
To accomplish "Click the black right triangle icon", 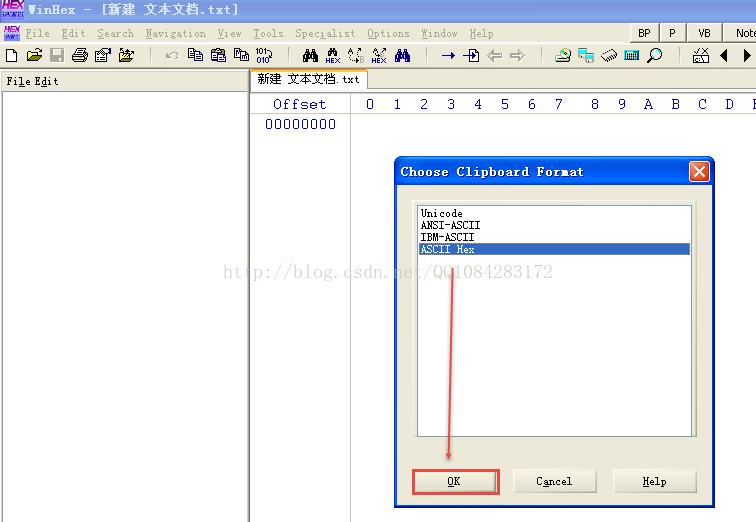I will tap(747, 56).
